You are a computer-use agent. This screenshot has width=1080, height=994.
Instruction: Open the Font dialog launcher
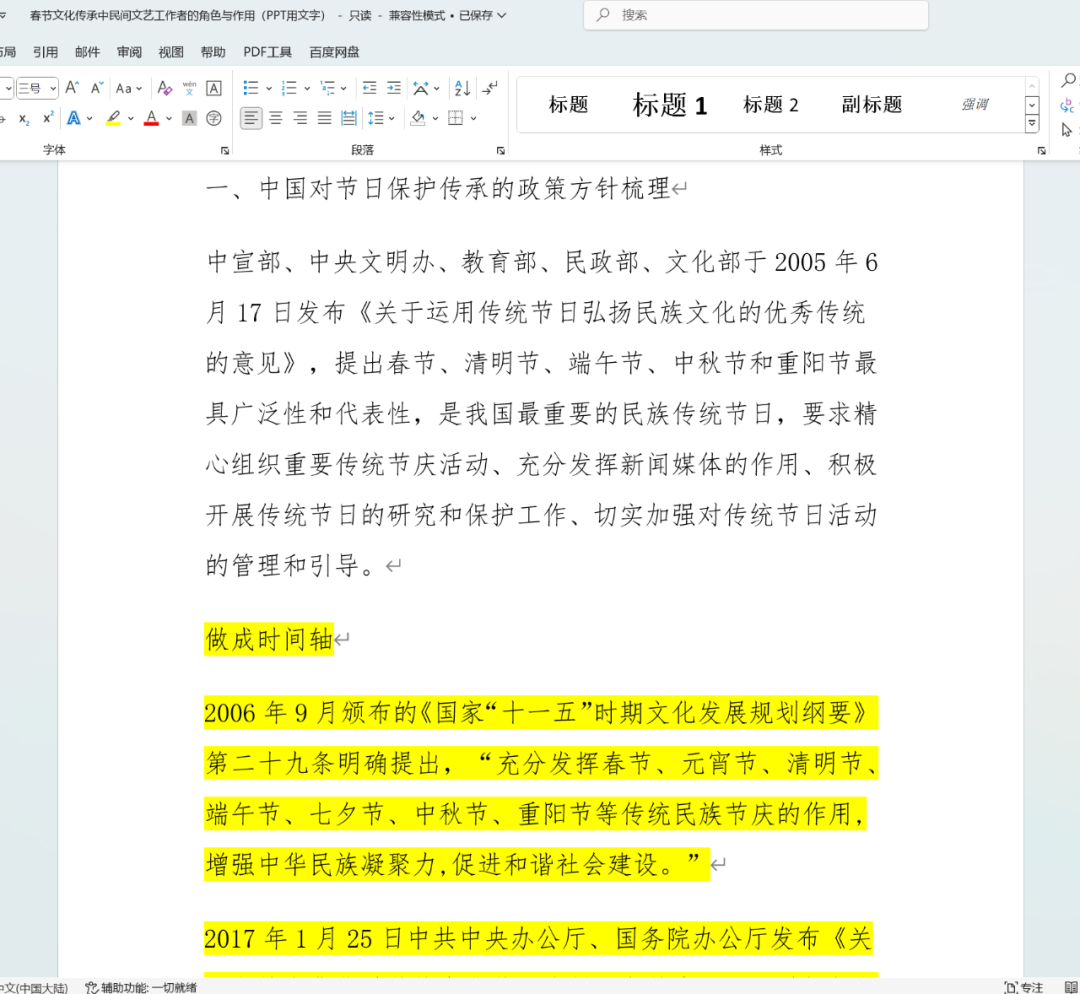tap(225, 150)
